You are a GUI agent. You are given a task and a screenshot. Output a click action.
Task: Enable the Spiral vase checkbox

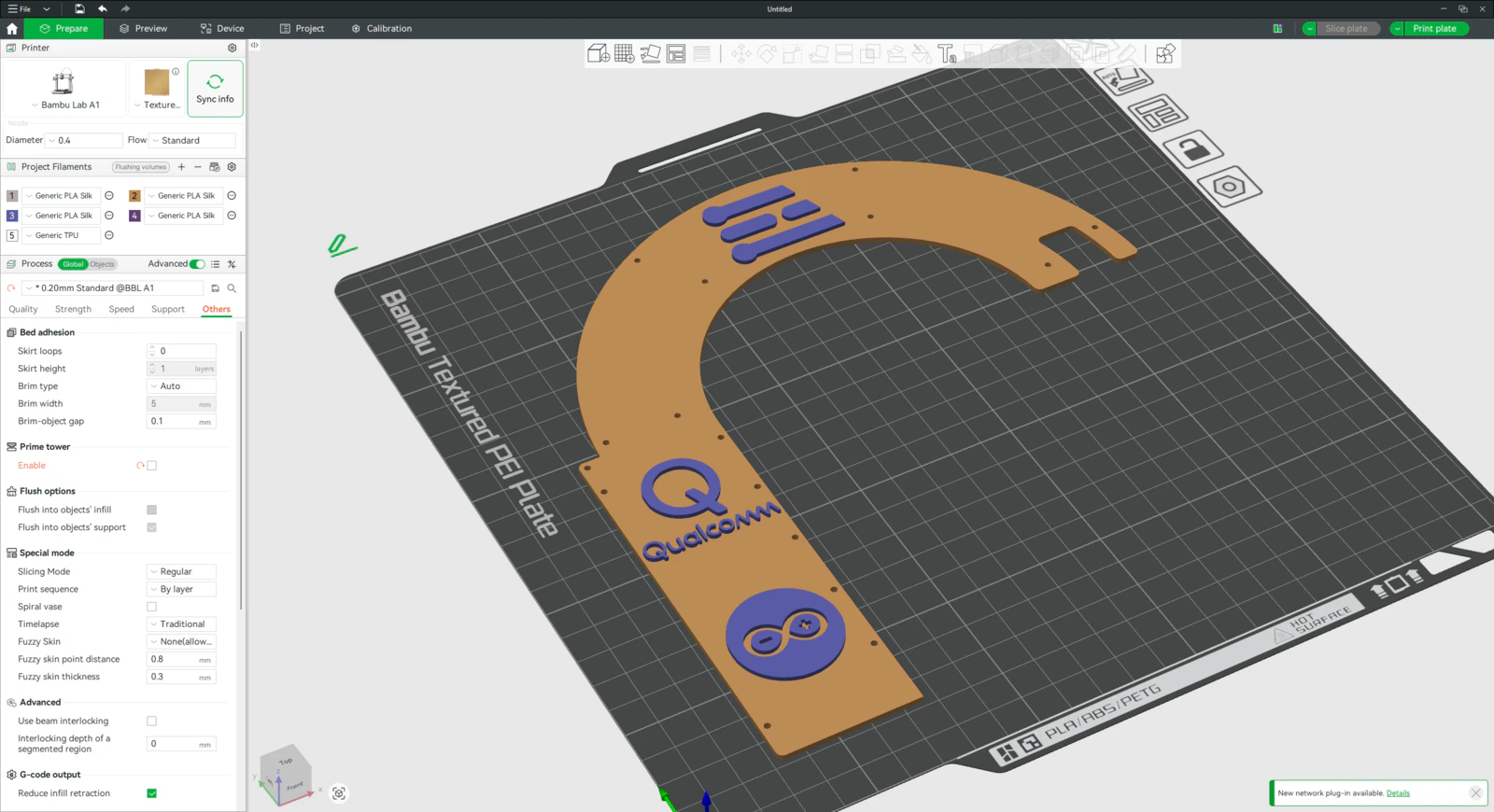click(x=151, y=607)
